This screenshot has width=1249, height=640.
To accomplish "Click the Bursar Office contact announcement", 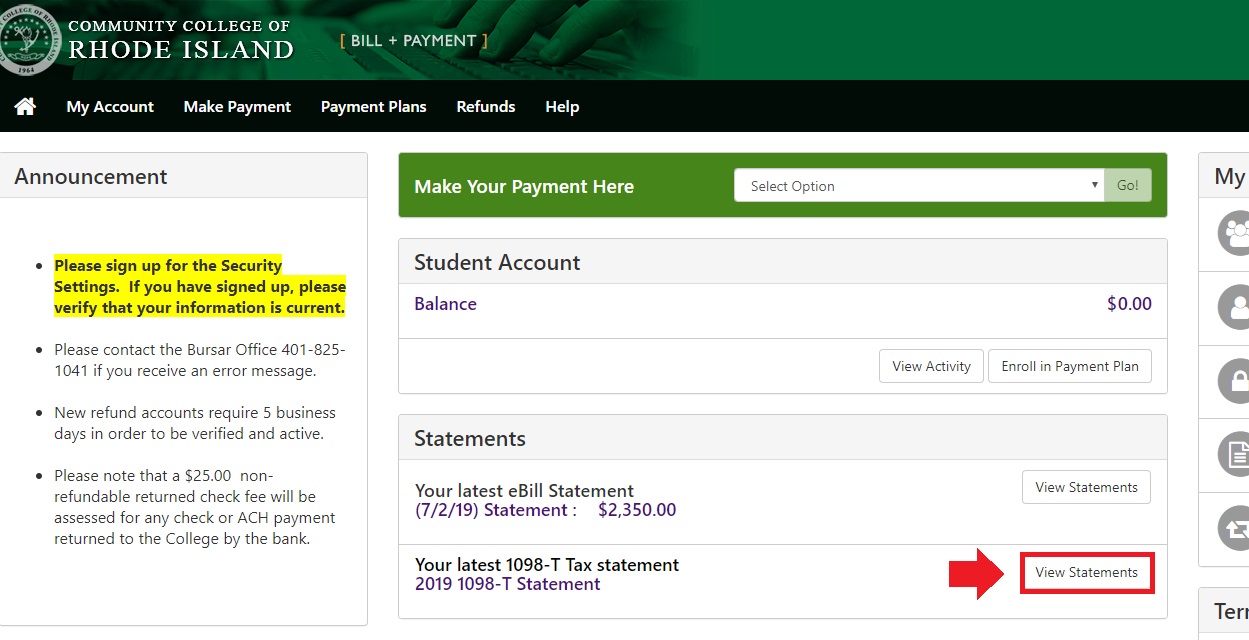I will pos(200,360).
